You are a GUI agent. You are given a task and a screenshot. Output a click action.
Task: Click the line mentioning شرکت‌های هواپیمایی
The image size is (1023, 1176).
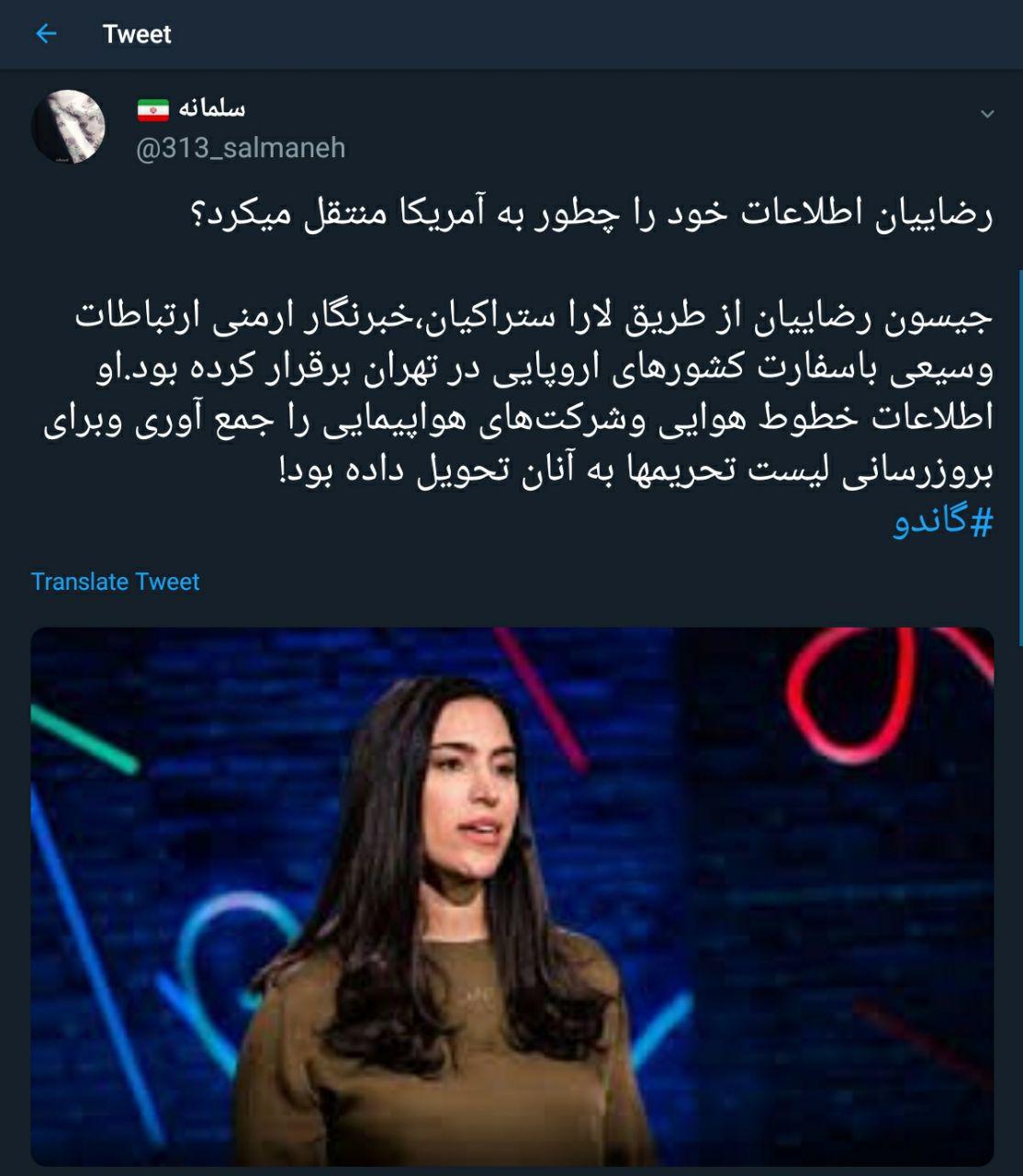click(518, 421)
